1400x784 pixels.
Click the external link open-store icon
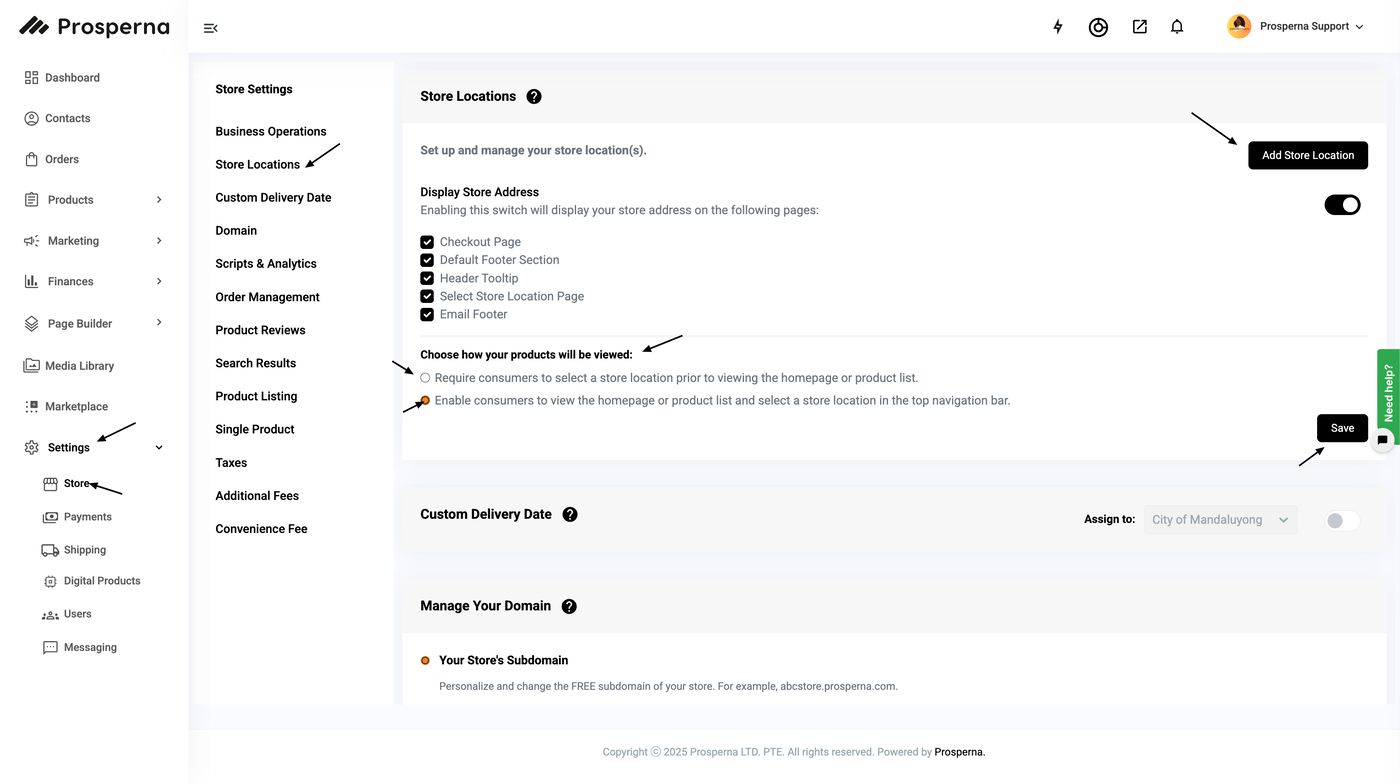coord(1139,27)
